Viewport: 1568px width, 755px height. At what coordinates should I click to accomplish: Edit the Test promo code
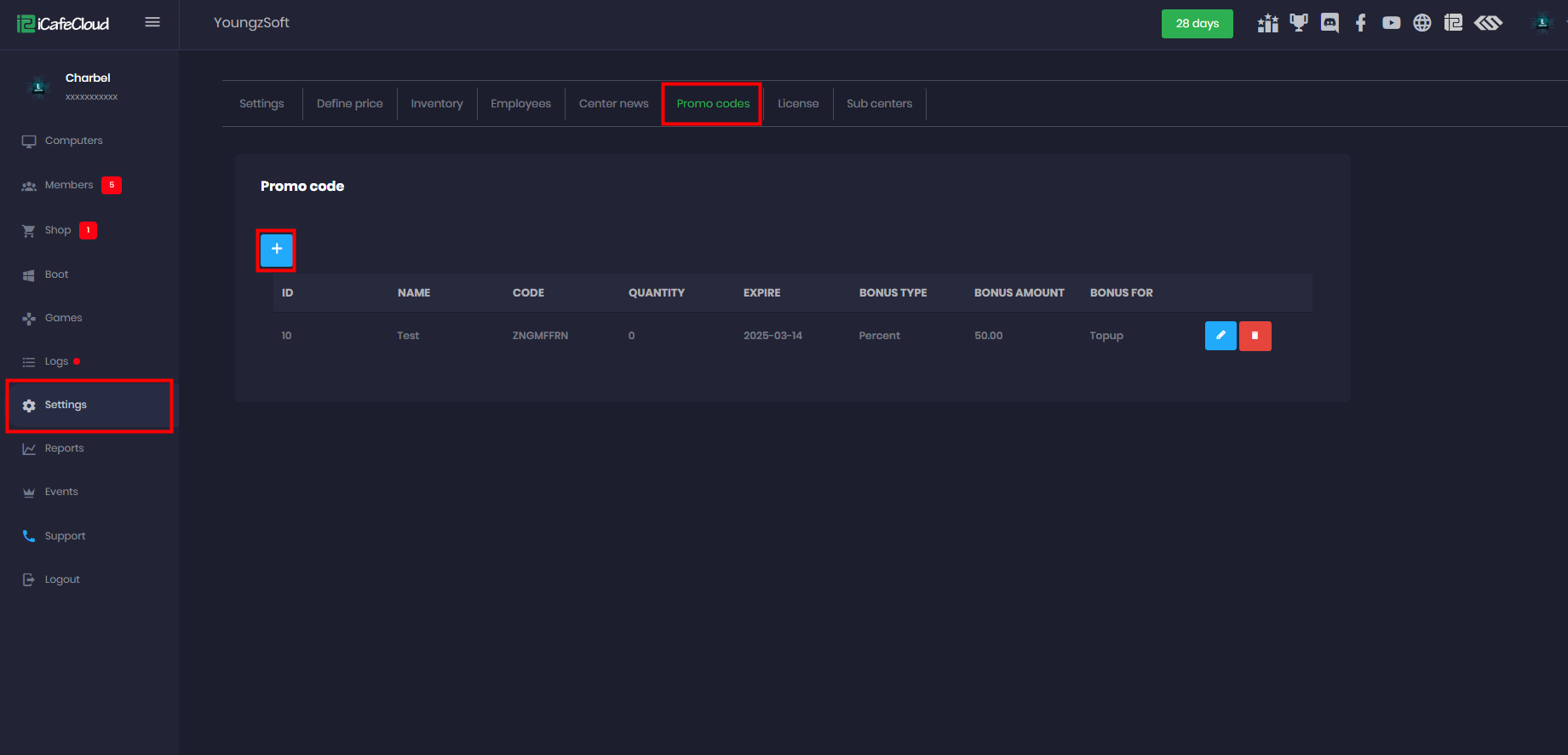pos(1220,336)
